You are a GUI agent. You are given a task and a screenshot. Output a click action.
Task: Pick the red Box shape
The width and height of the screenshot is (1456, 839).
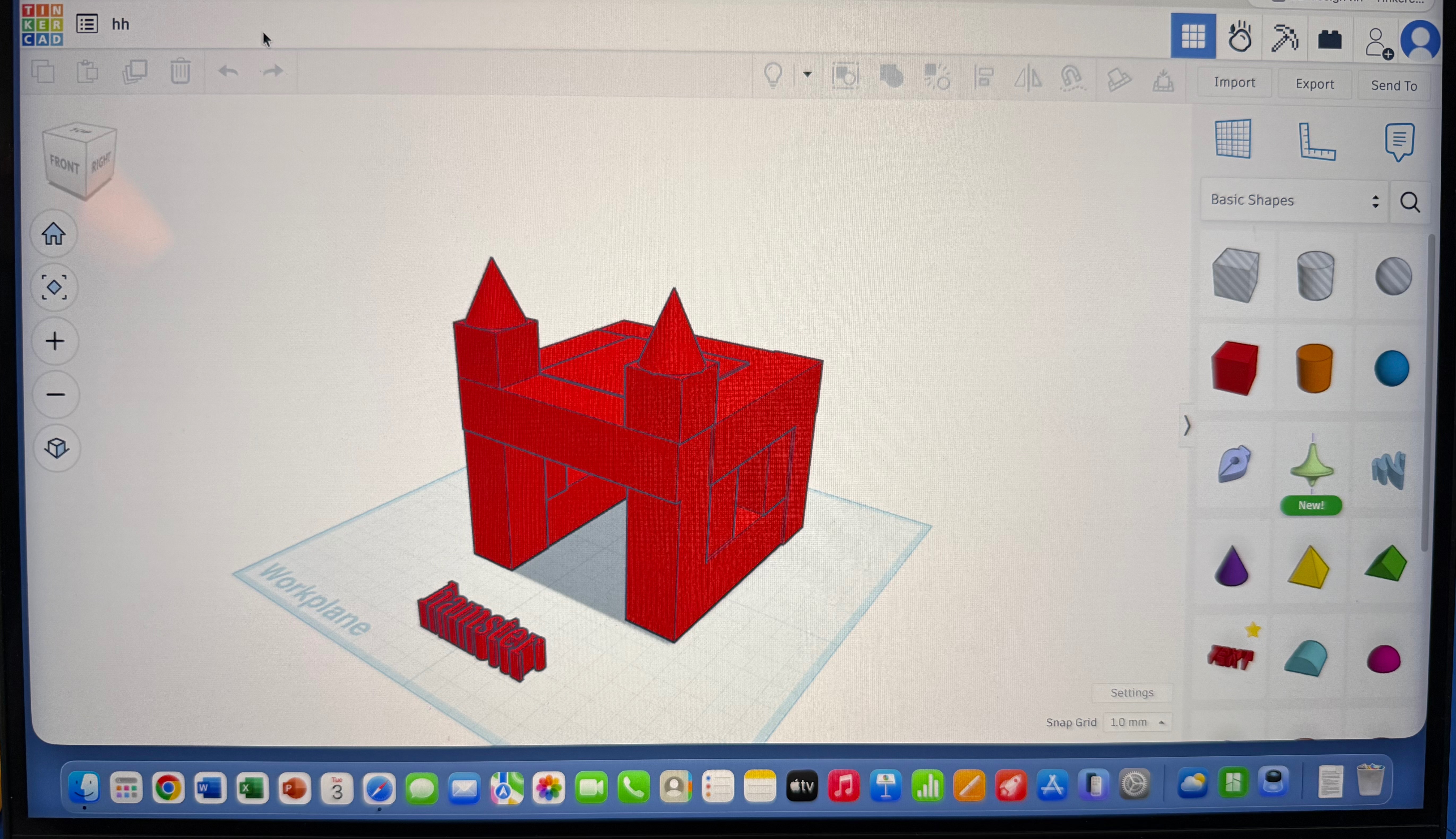(x=1235, y=369)
